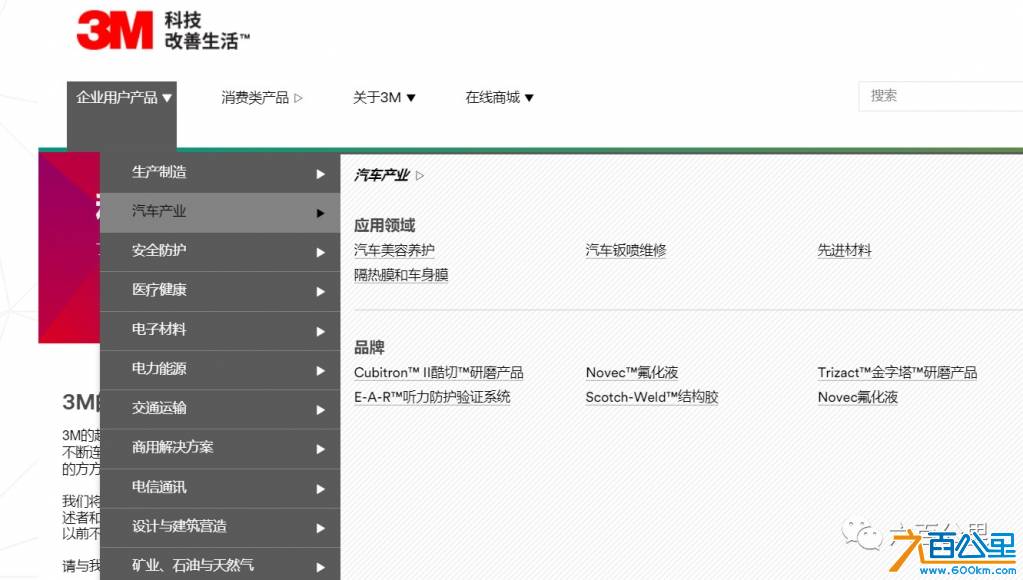Expand arrow beside 电子材料

click(x=320, y=331)
